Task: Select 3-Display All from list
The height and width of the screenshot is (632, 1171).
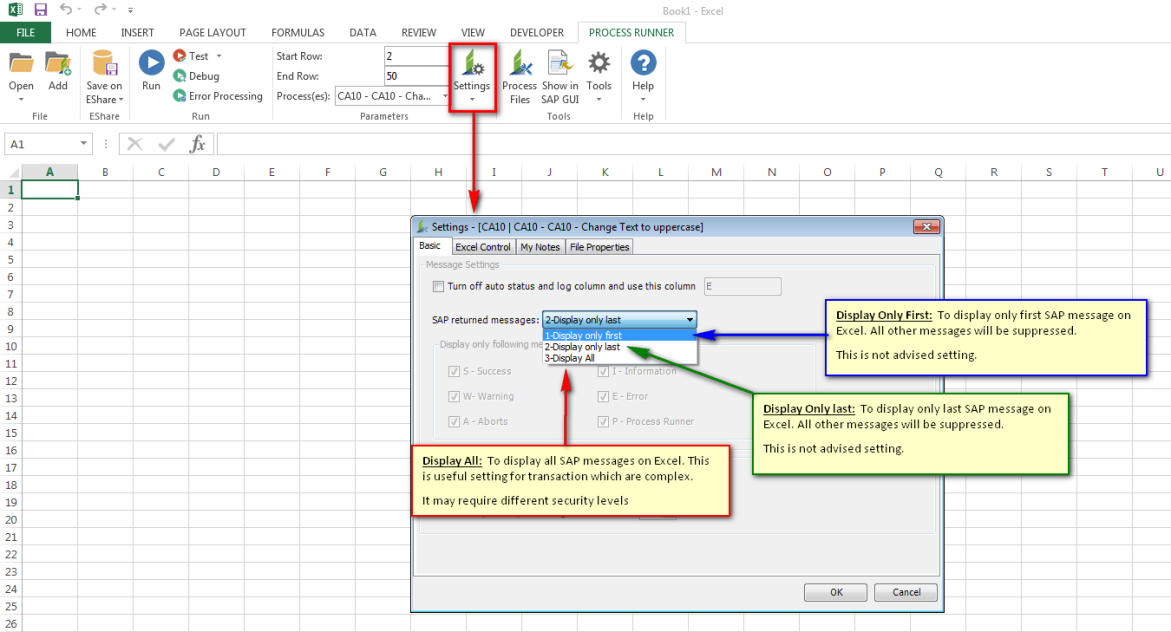Action: tap(570, 358)
